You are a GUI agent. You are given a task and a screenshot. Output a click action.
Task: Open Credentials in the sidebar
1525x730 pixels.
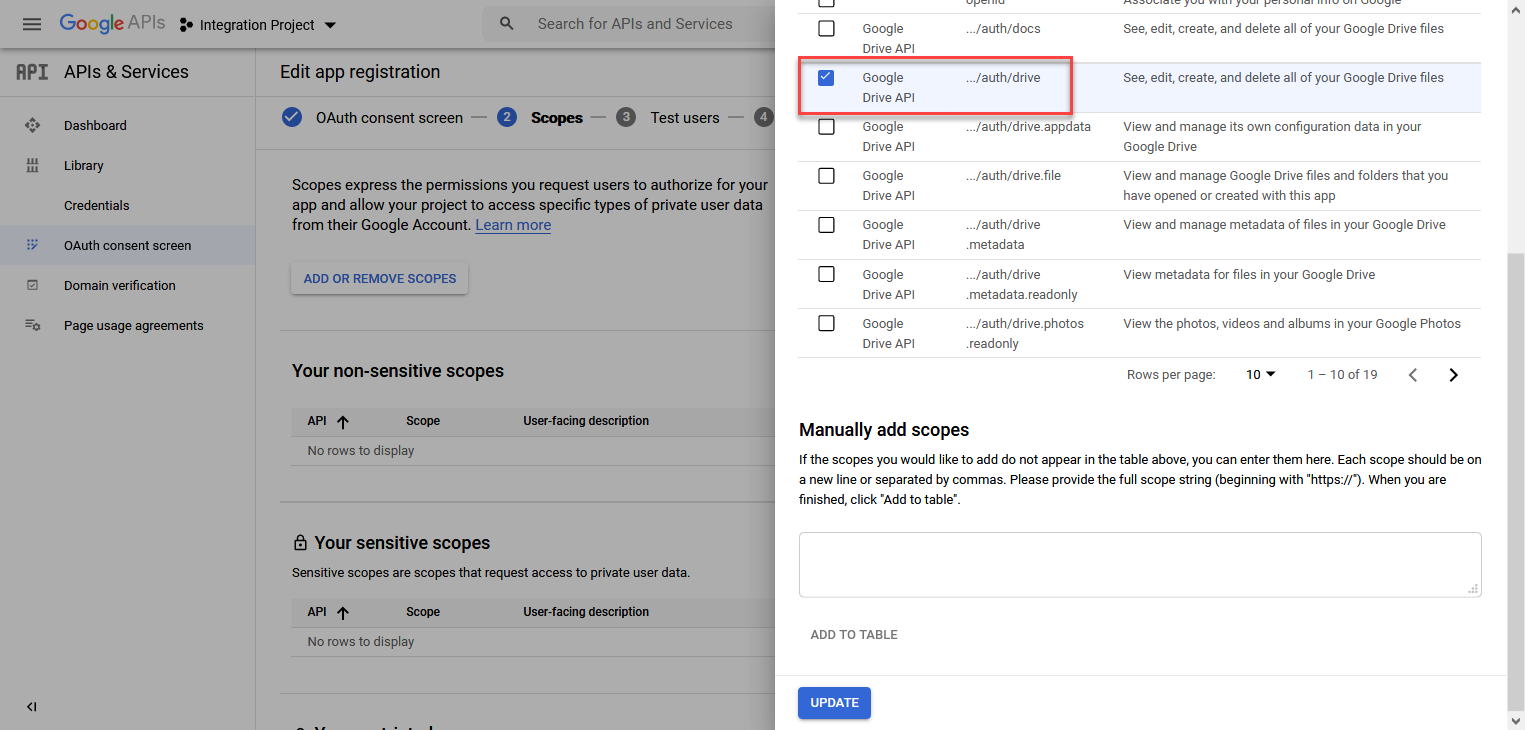[97, 205]
